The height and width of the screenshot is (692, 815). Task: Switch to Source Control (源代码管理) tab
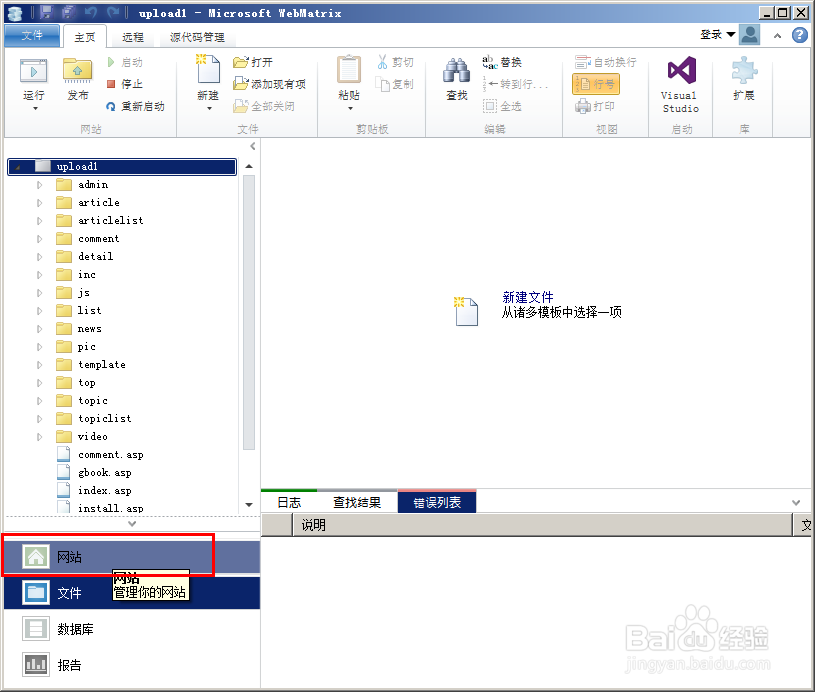pos(197,37)
